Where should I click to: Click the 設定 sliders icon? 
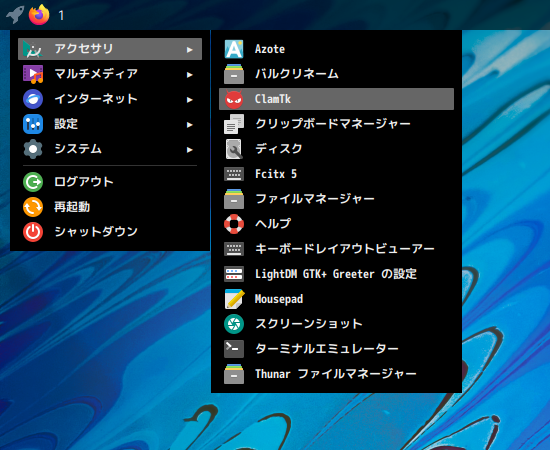click(33, 124)
